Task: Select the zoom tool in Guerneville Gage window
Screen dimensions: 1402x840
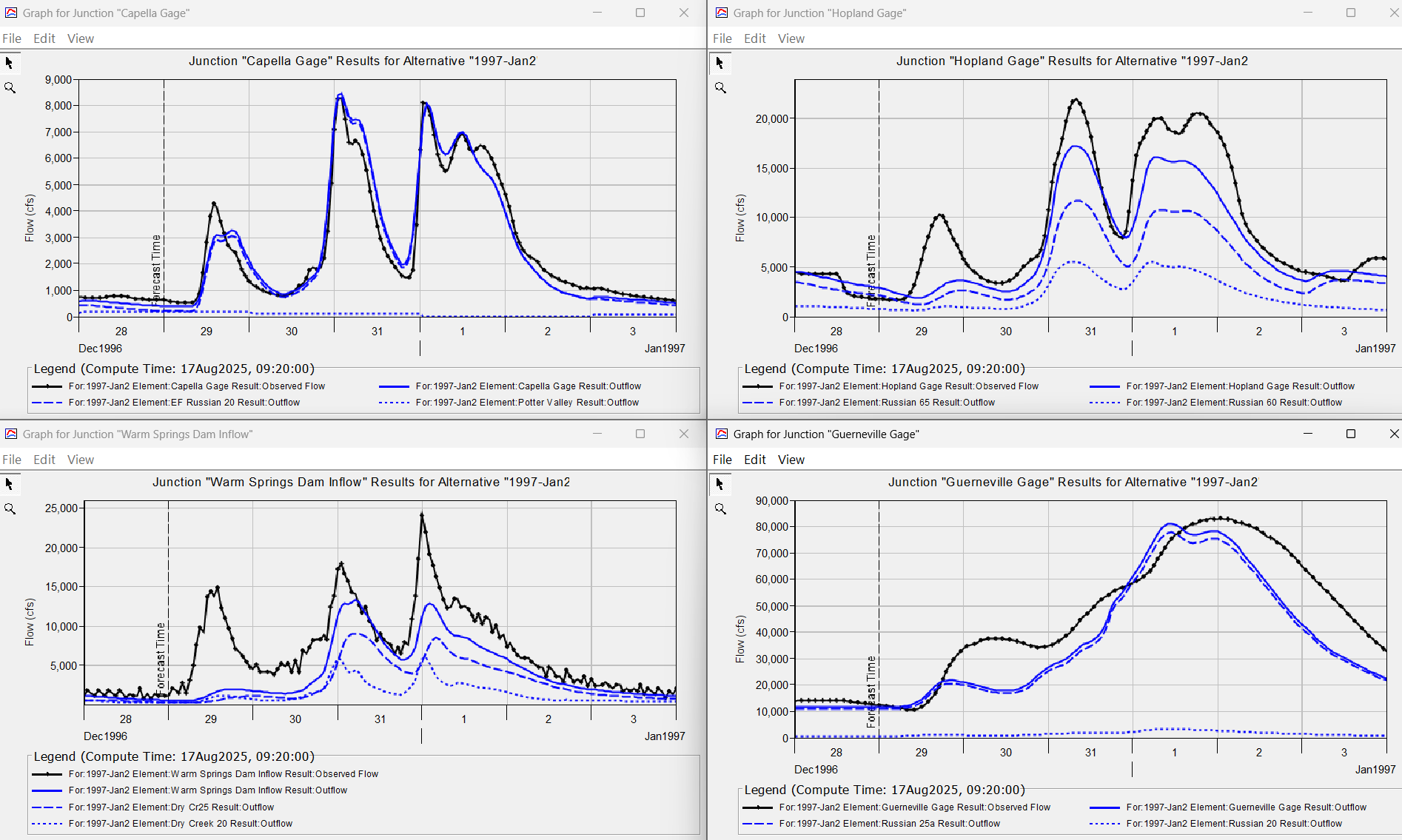Action: [x=720, y=508]
